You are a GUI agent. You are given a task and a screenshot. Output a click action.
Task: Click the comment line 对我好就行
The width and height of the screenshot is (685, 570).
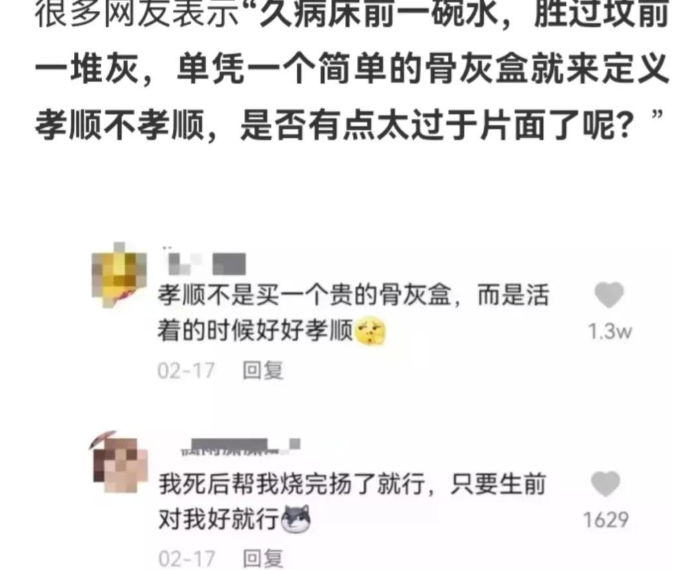(218, 519)
